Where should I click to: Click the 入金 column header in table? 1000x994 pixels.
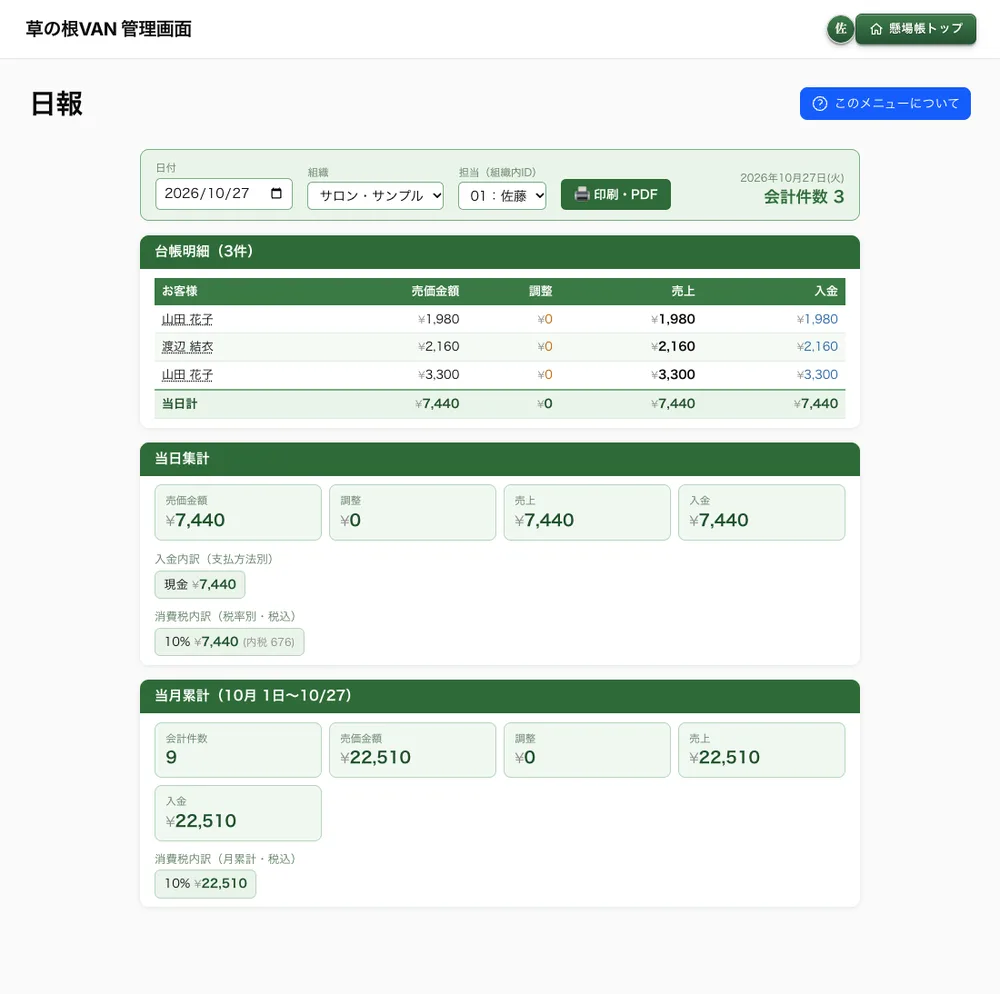click(826, 291)
